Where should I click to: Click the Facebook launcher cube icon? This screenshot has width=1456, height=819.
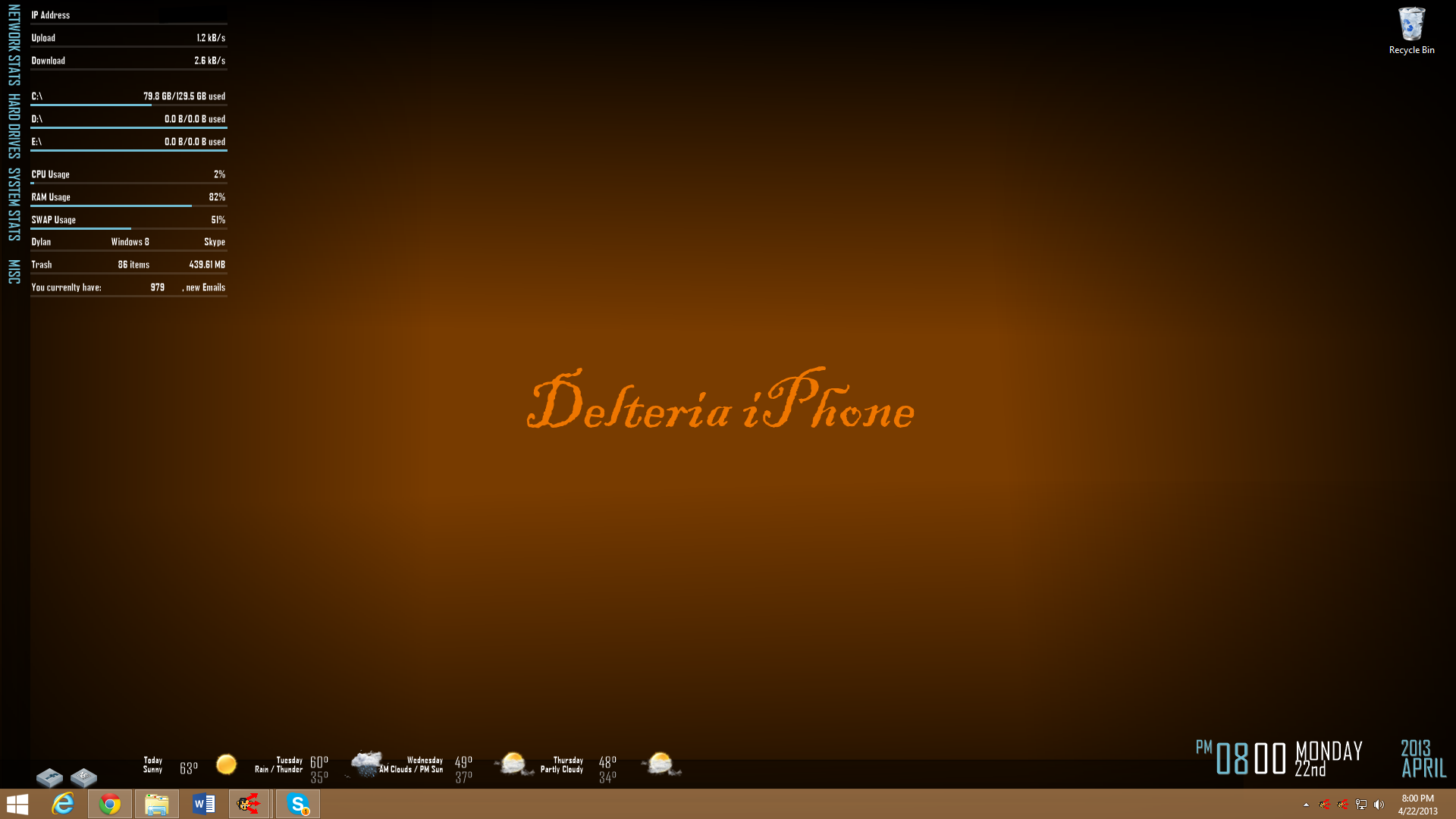[50, 777]
